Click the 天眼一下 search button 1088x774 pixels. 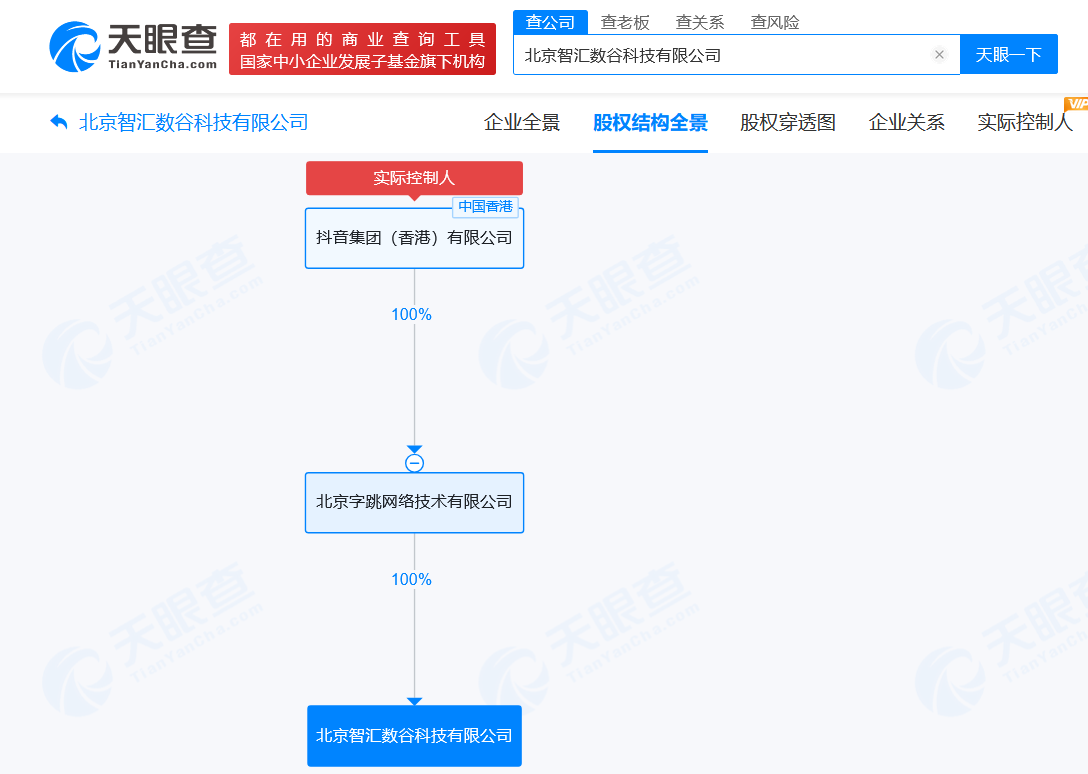1008,55
